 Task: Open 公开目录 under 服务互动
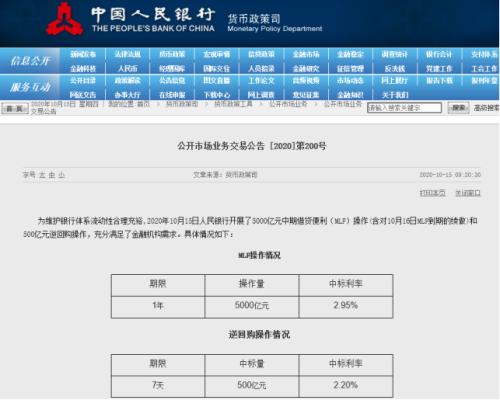pos(83,81)
